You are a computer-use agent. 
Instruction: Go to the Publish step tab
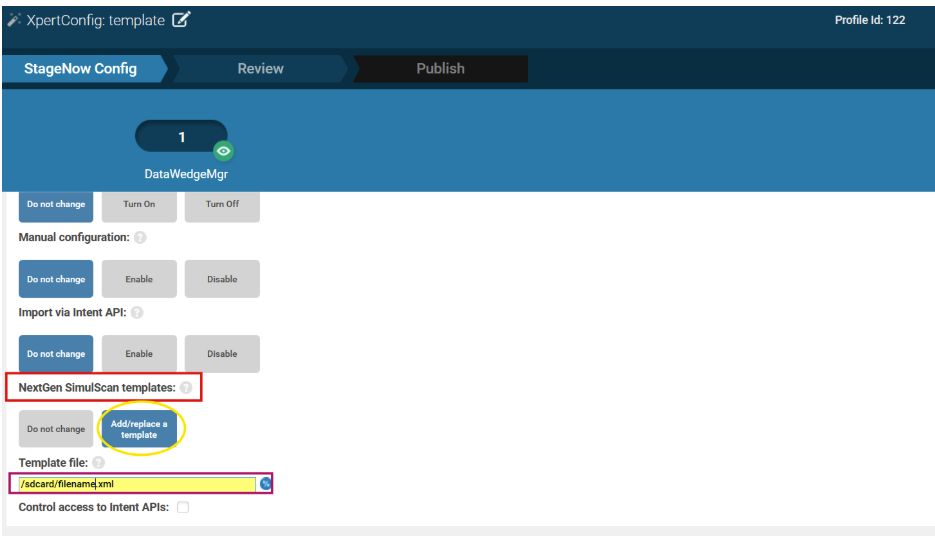click(x=440, y=69)
